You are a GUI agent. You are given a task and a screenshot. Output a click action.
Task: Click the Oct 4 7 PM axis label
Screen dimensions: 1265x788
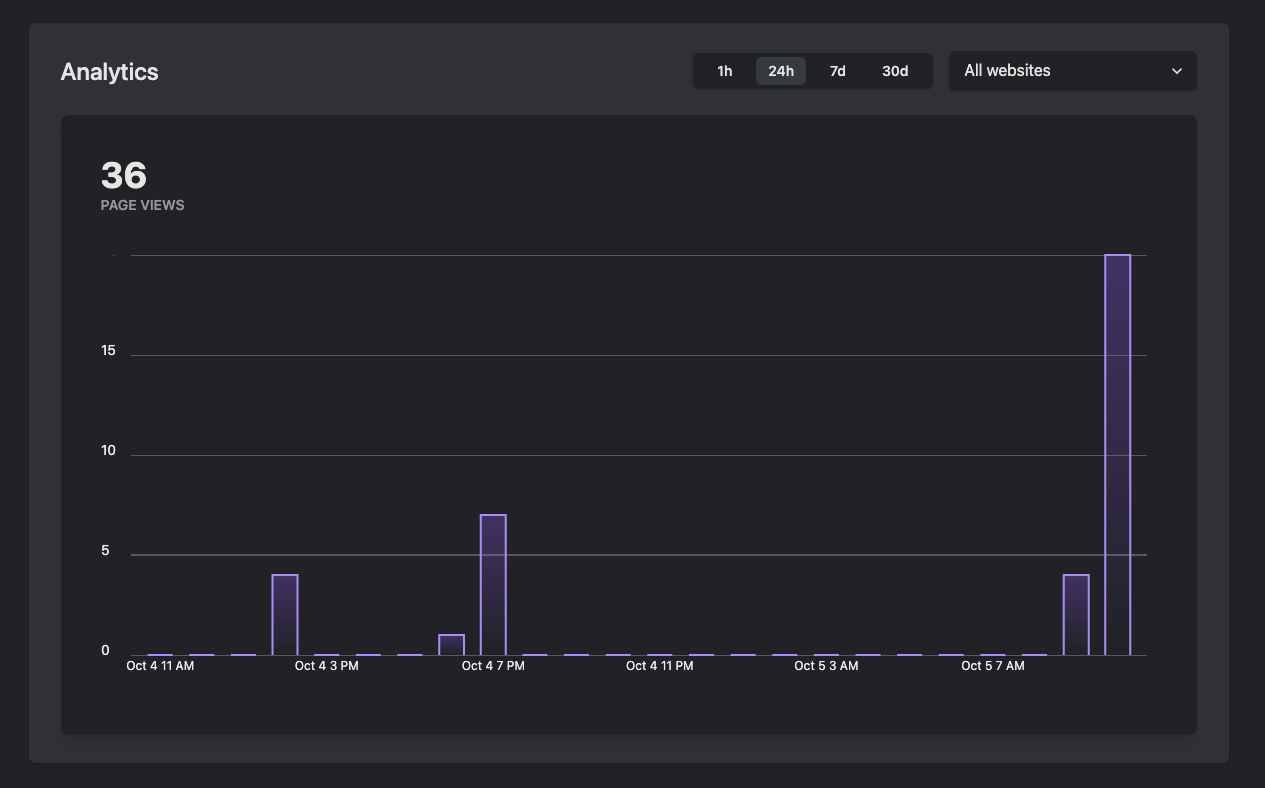(493, 666)
